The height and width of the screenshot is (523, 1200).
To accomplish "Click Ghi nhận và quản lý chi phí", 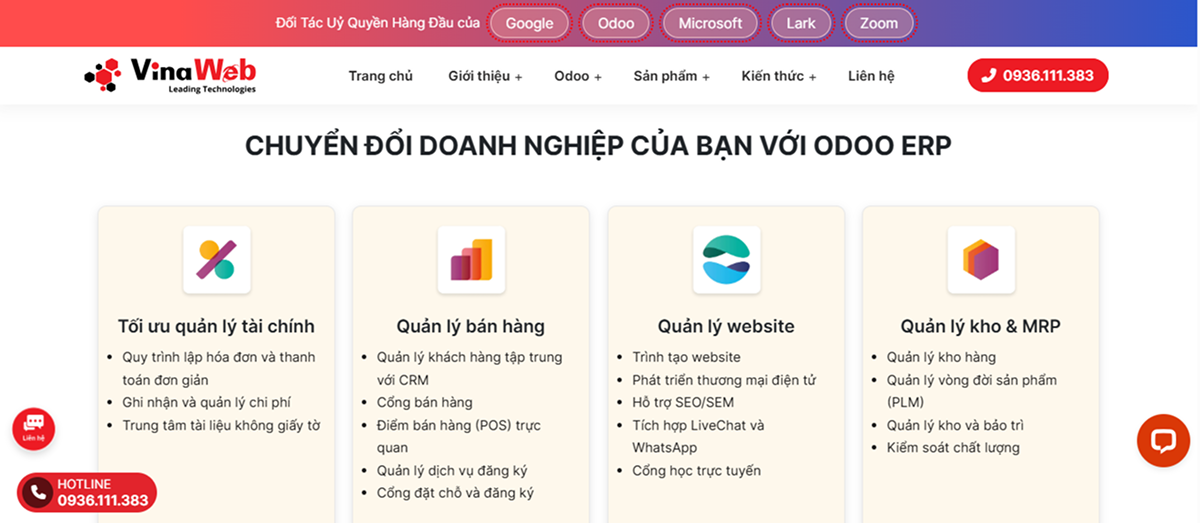I will [206, 402].
